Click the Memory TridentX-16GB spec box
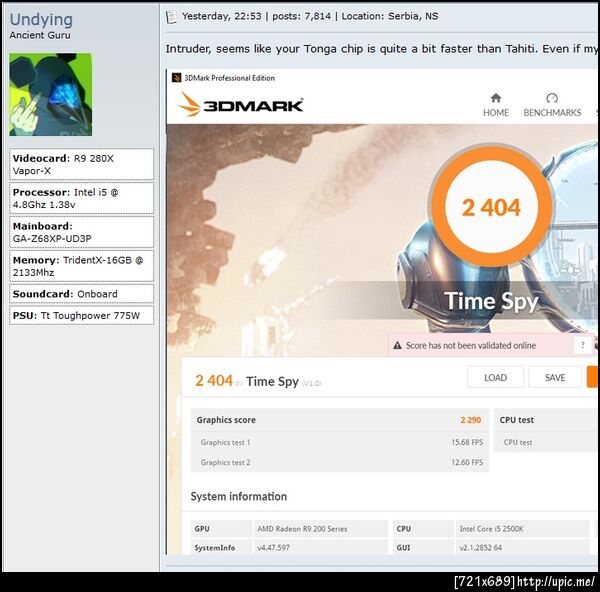Image resolution: width=600 pixels, height=592 pixels. [x=82, y=266]
